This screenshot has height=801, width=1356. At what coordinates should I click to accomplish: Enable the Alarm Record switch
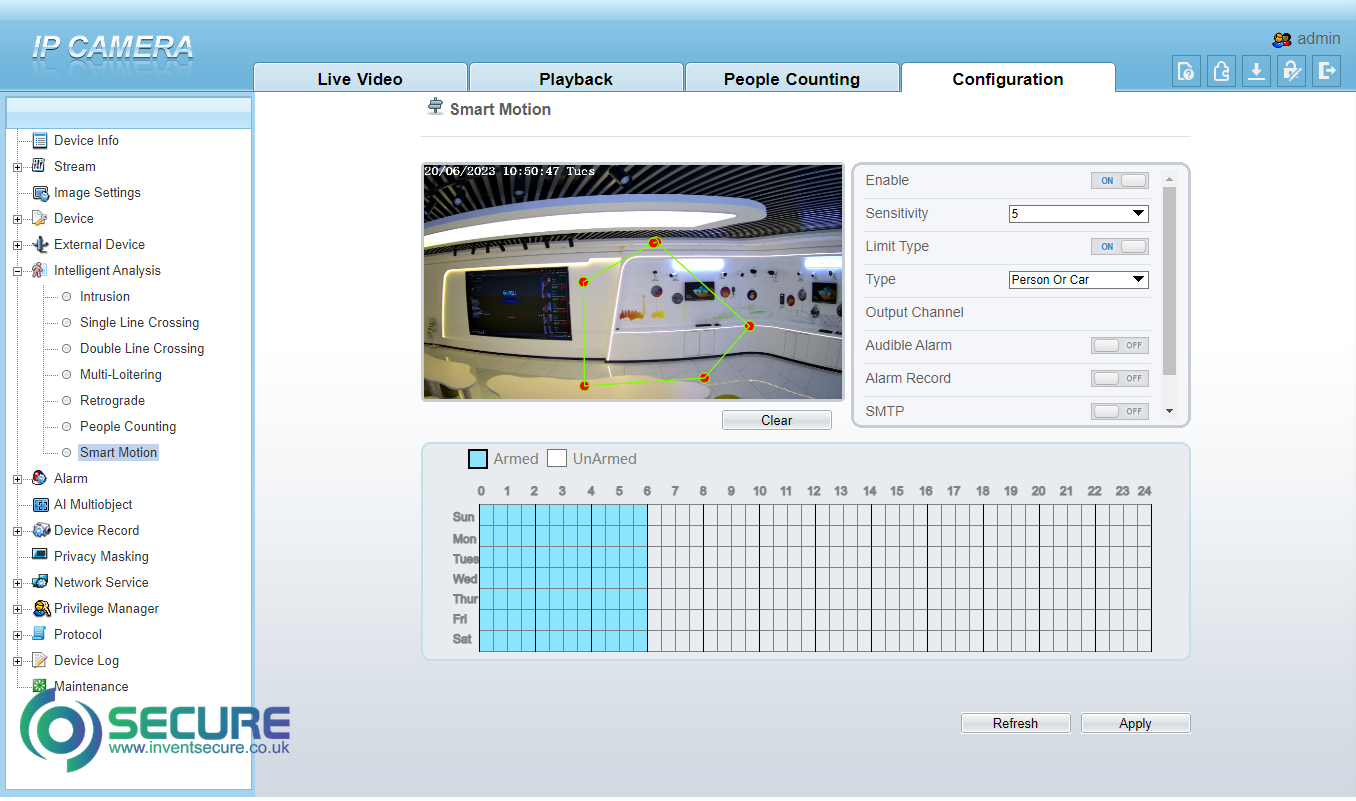(x=1119, y=379)
